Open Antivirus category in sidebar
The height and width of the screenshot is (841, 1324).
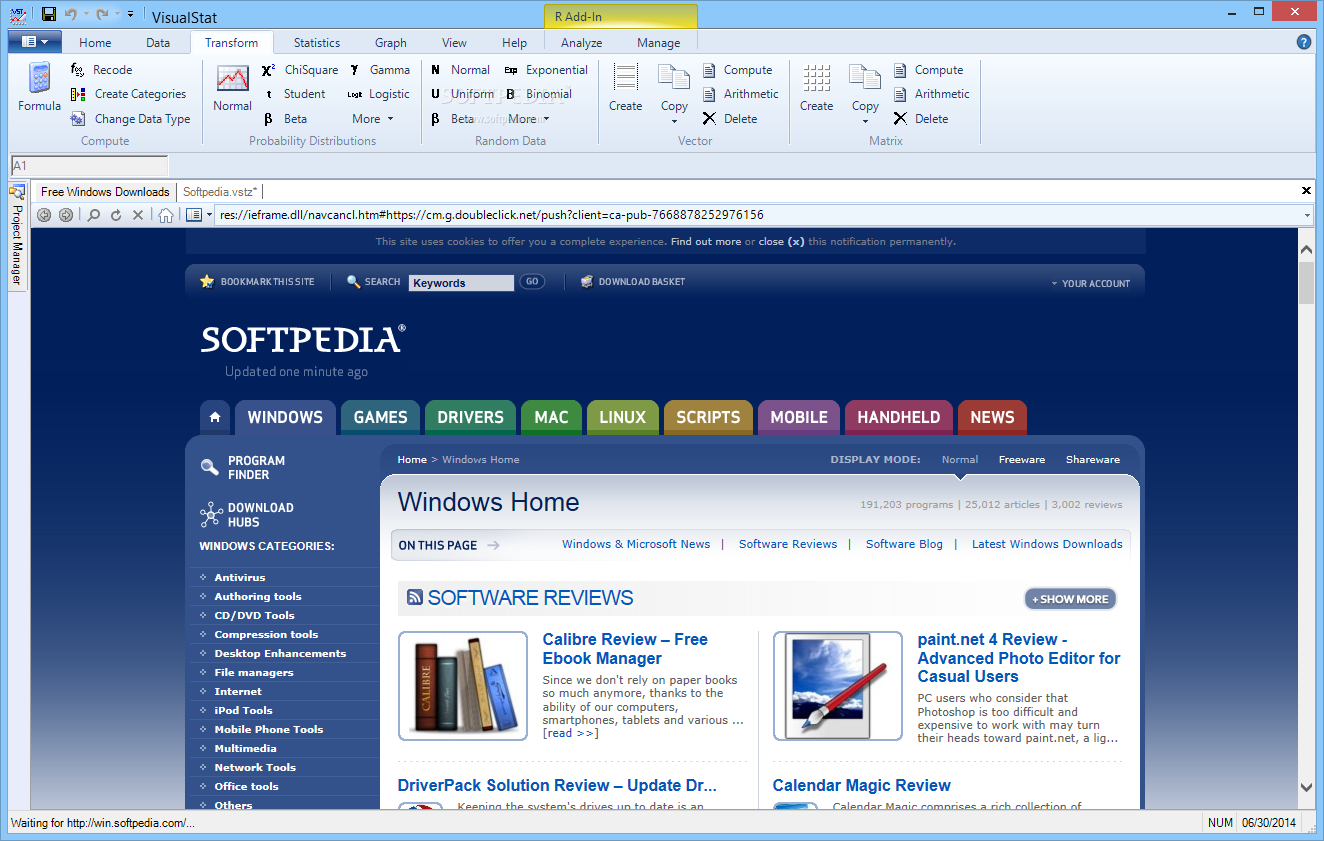(240, 578)
